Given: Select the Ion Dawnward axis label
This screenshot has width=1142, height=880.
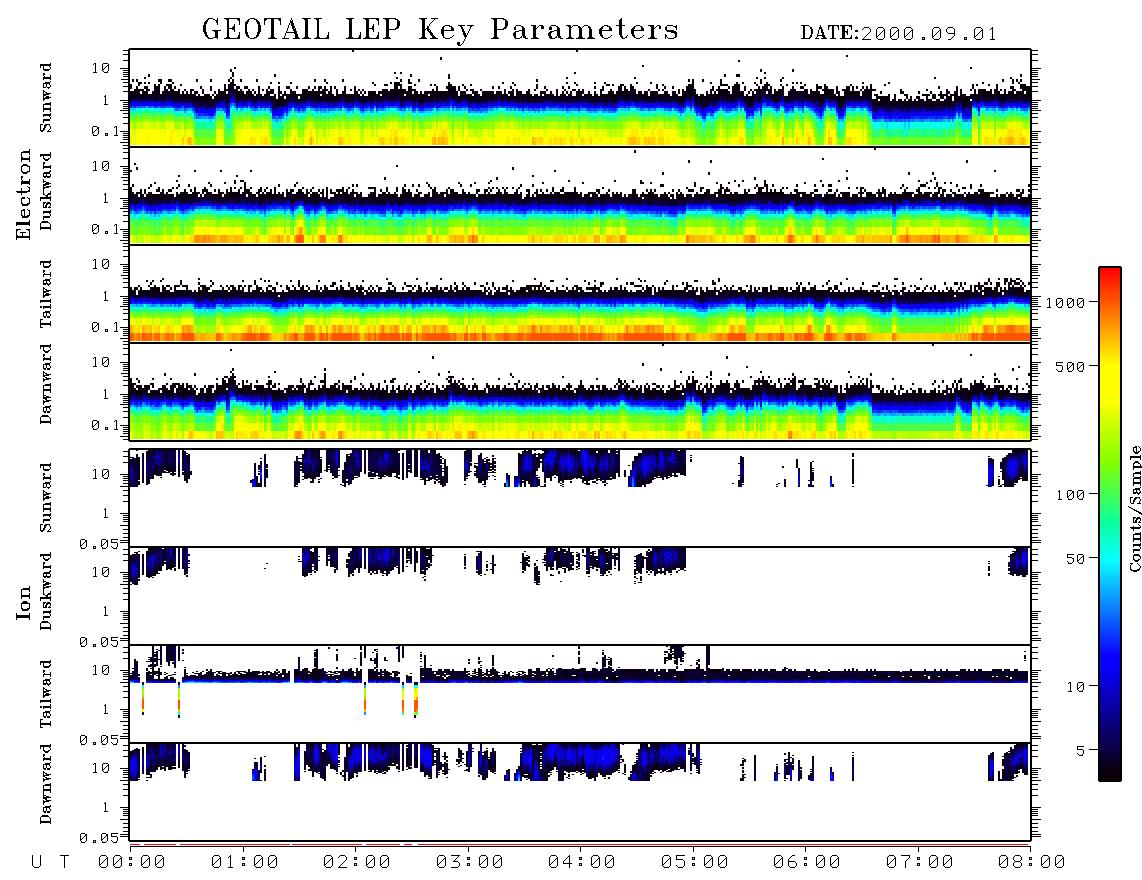Looking at the screenshot, I should [x=45, y=784].
